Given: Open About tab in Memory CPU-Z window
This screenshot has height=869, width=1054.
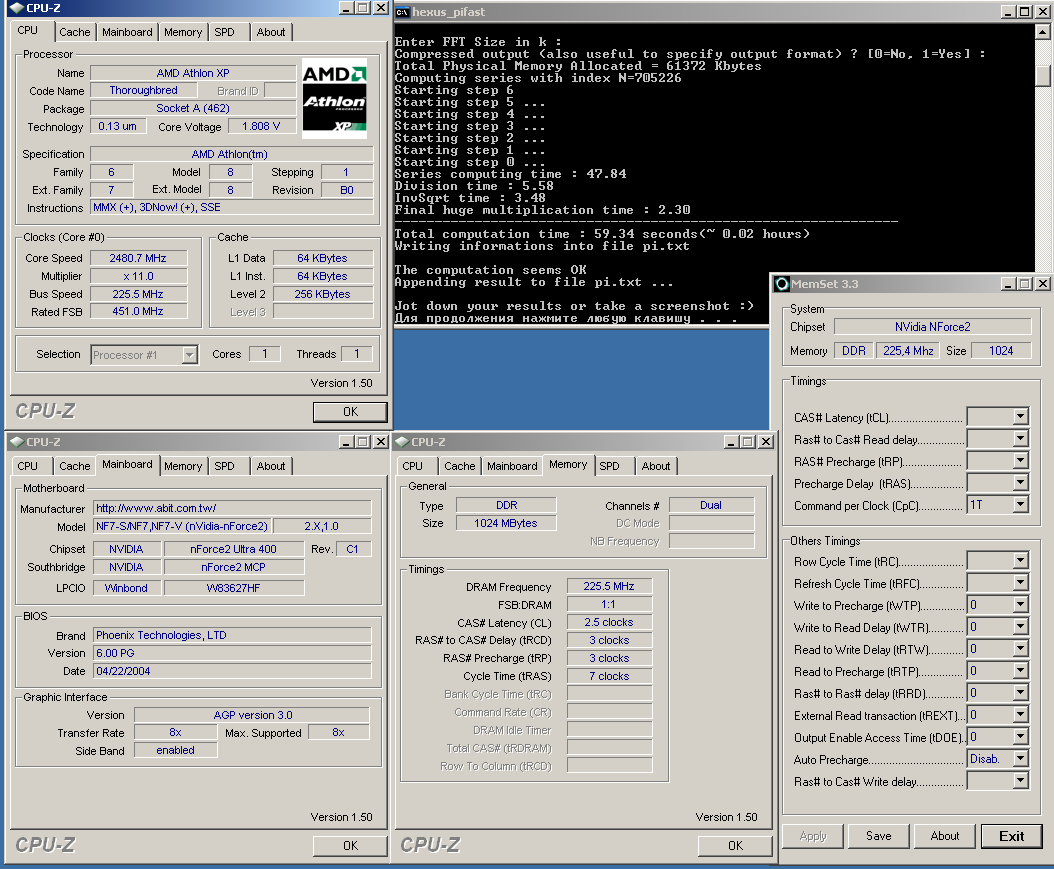Looking at the screenshot, I should pos(656,466).
